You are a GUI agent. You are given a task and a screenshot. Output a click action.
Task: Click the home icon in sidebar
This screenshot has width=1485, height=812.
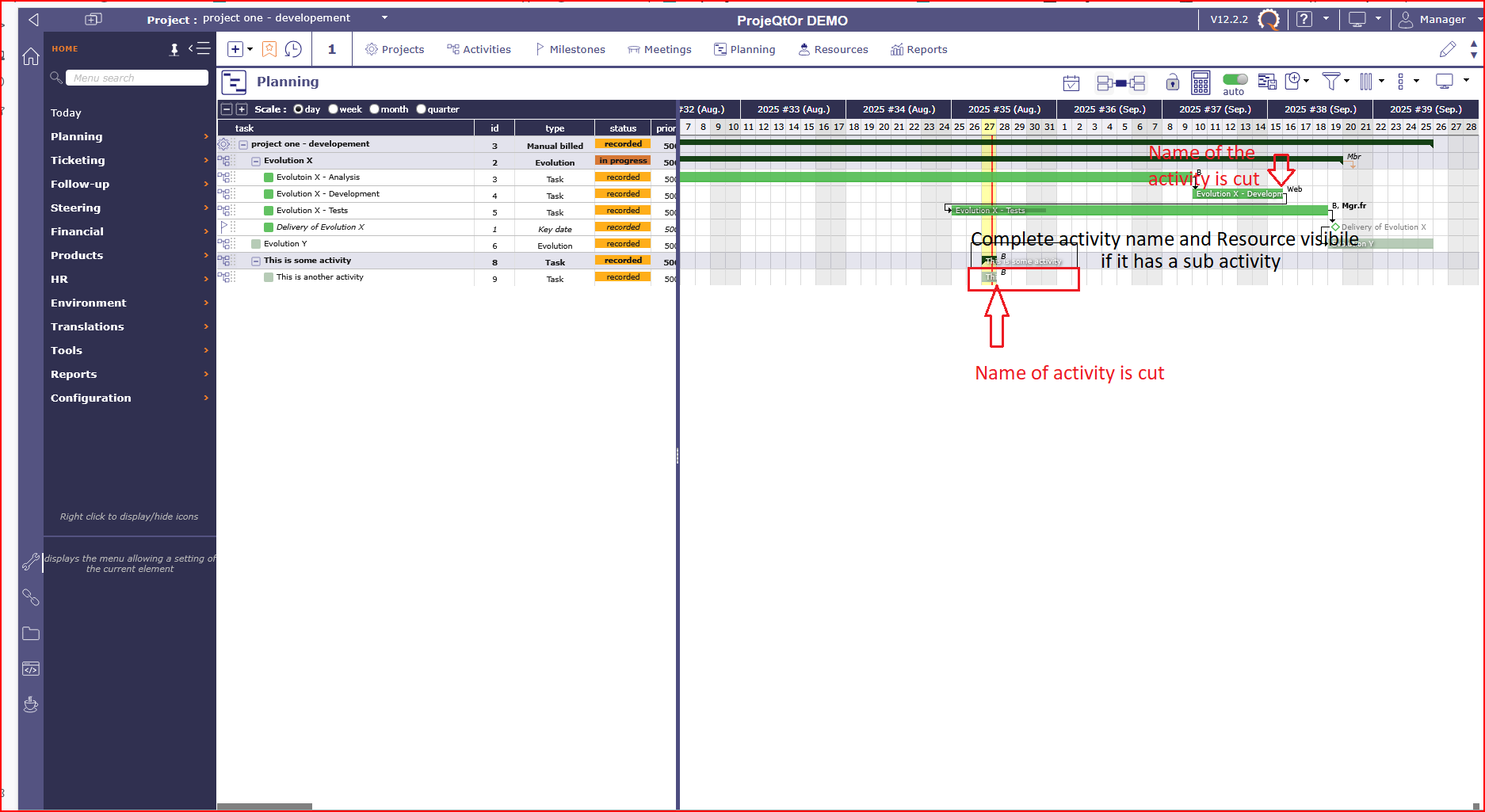click(x=31, y=56)
